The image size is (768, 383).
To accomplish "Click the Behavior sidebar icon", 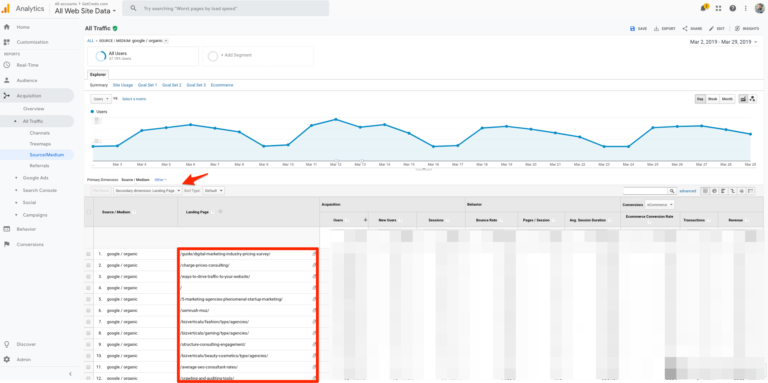I will click(x=6, y=229).
